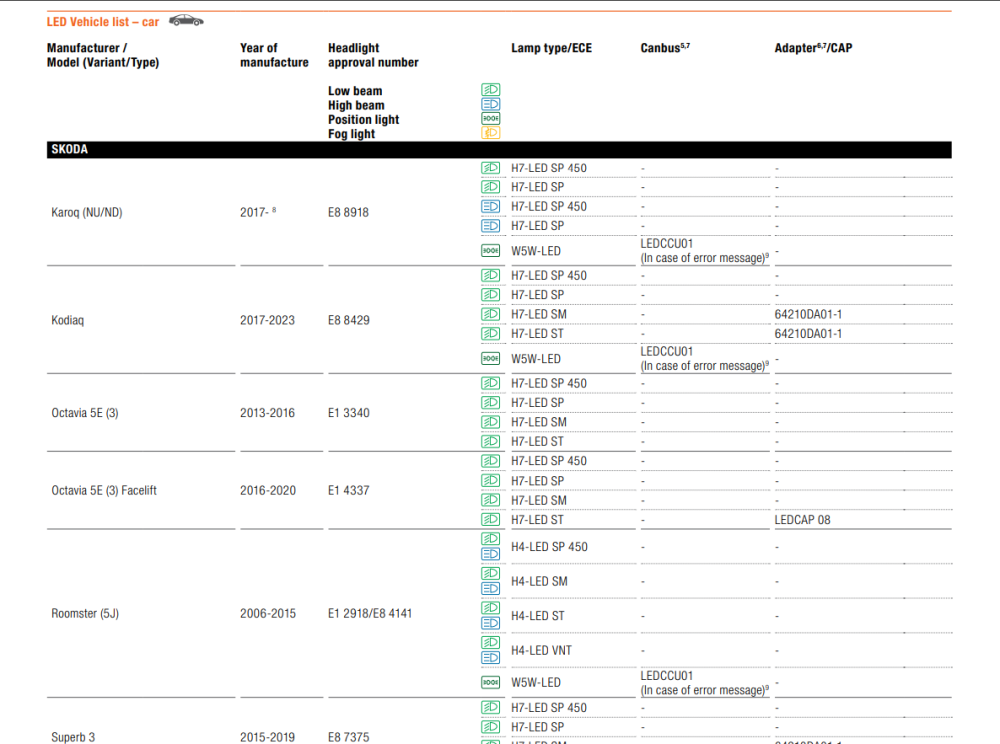Click Octavia Facelift low beam icon for H7-LED SP 450
Viewport: 1000px width, 744px height.
tap(490, 461)
